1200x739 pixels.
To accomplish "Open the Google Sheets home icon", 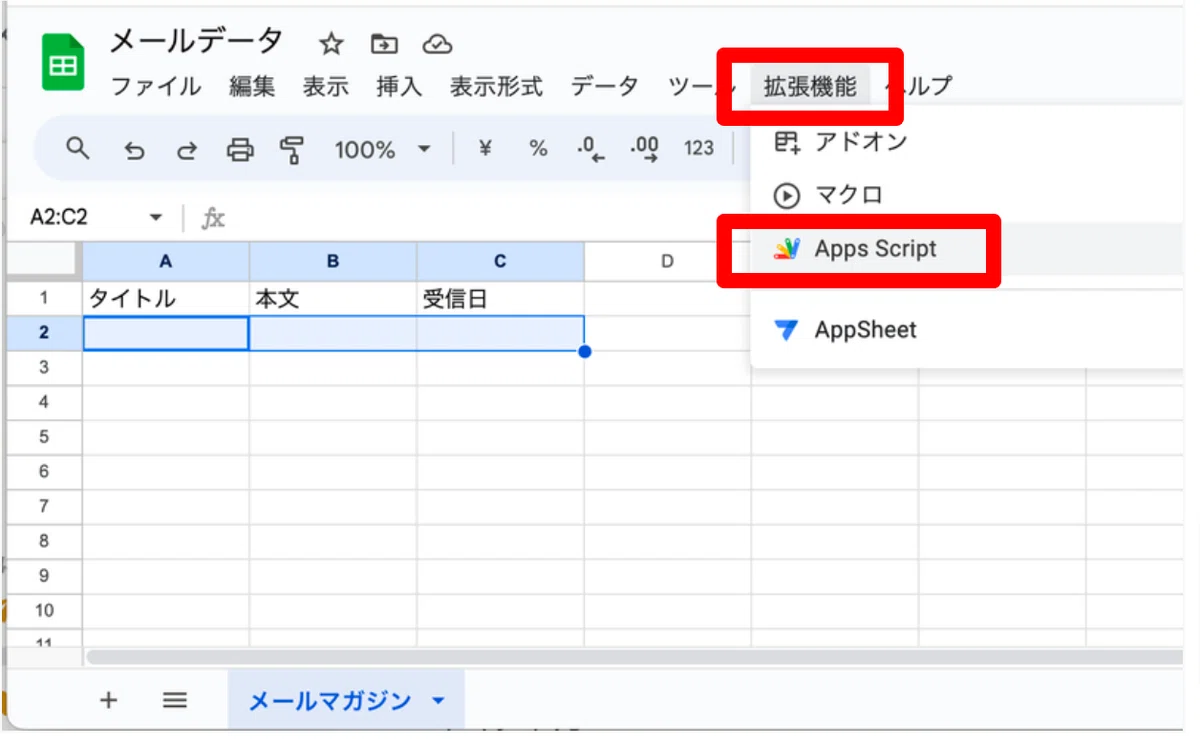I will point(63,63).
